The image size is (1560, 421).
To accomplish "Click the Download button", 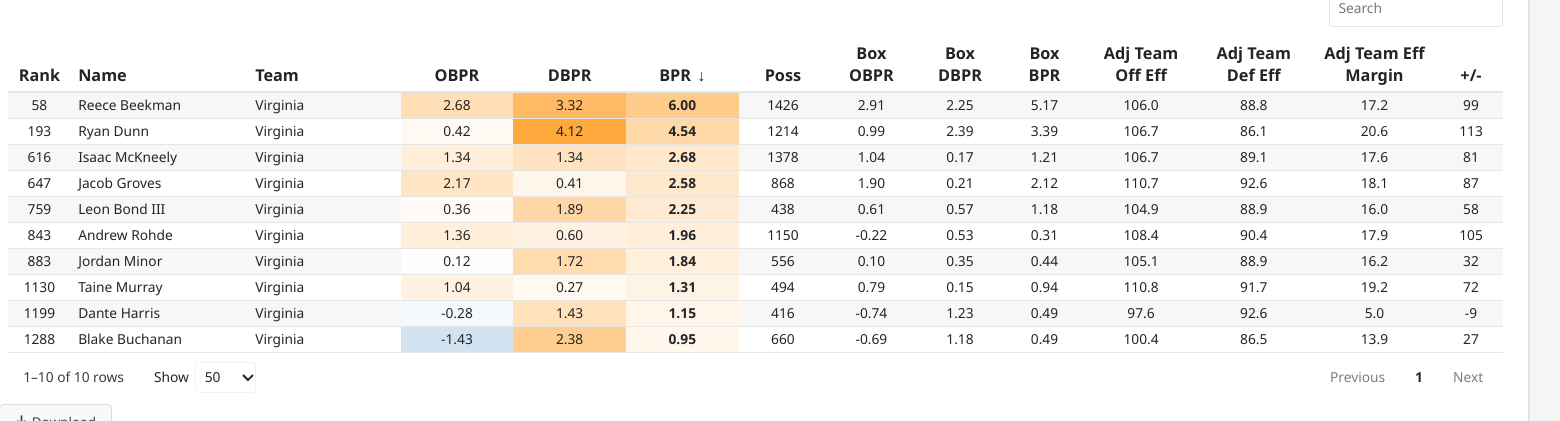I will tap(55, 415).
